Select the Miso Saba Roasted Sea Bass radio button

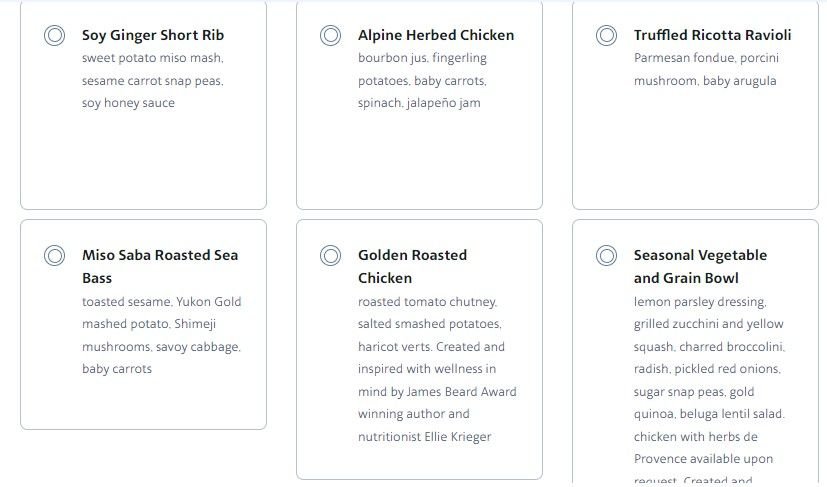[55, 256]
